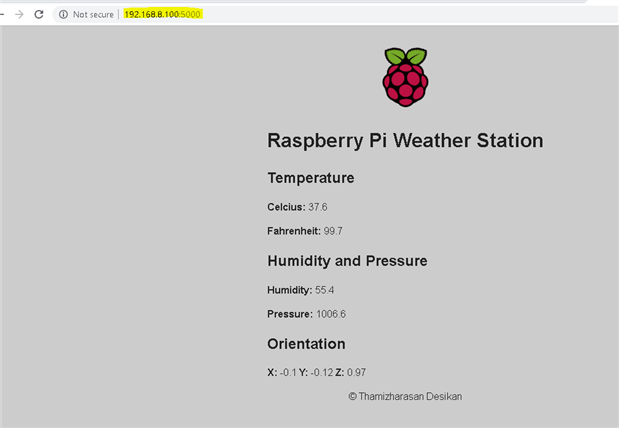Click the orientation Z value 0.97
The image size is (619, 428).
(x=356, y=373)
